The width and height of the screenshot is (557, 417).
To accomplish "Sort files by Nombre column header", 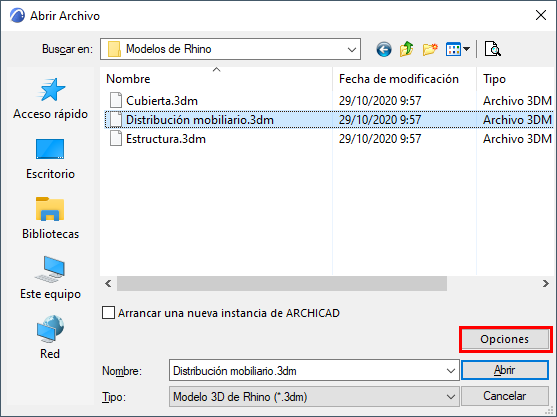I will pyautogui.click(x=216, y=79).
